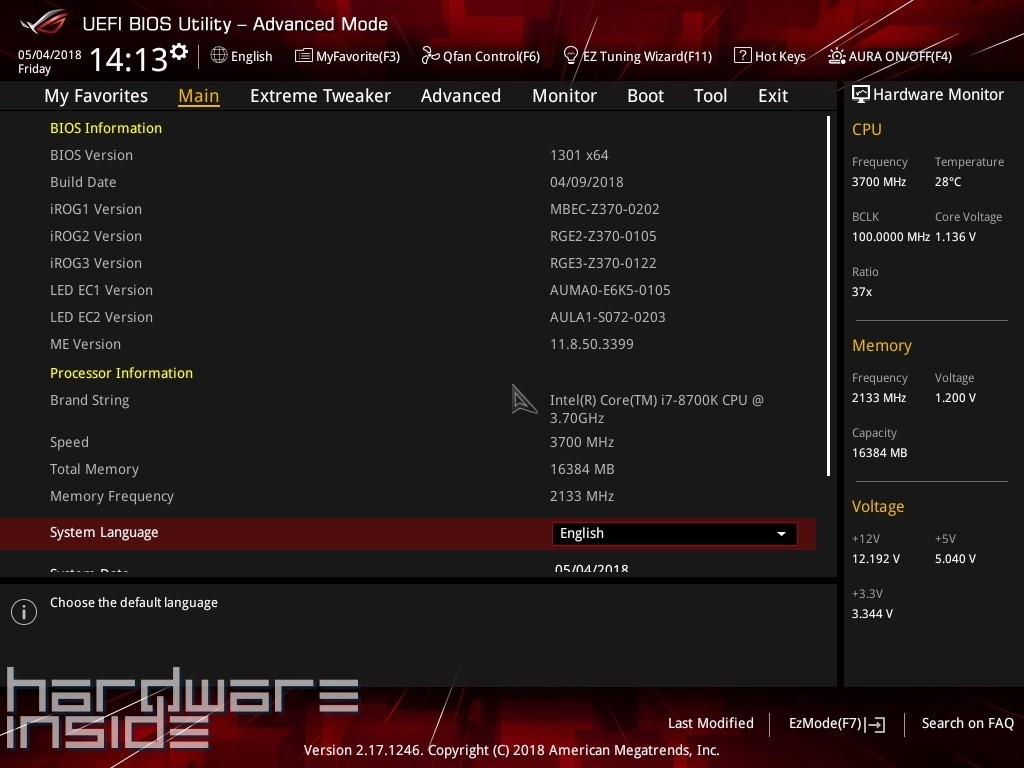Start EZ Tuning Wizard(F11)
Image resolution: width=1024 pixels, height=768 pixels.
click(637, 56)
